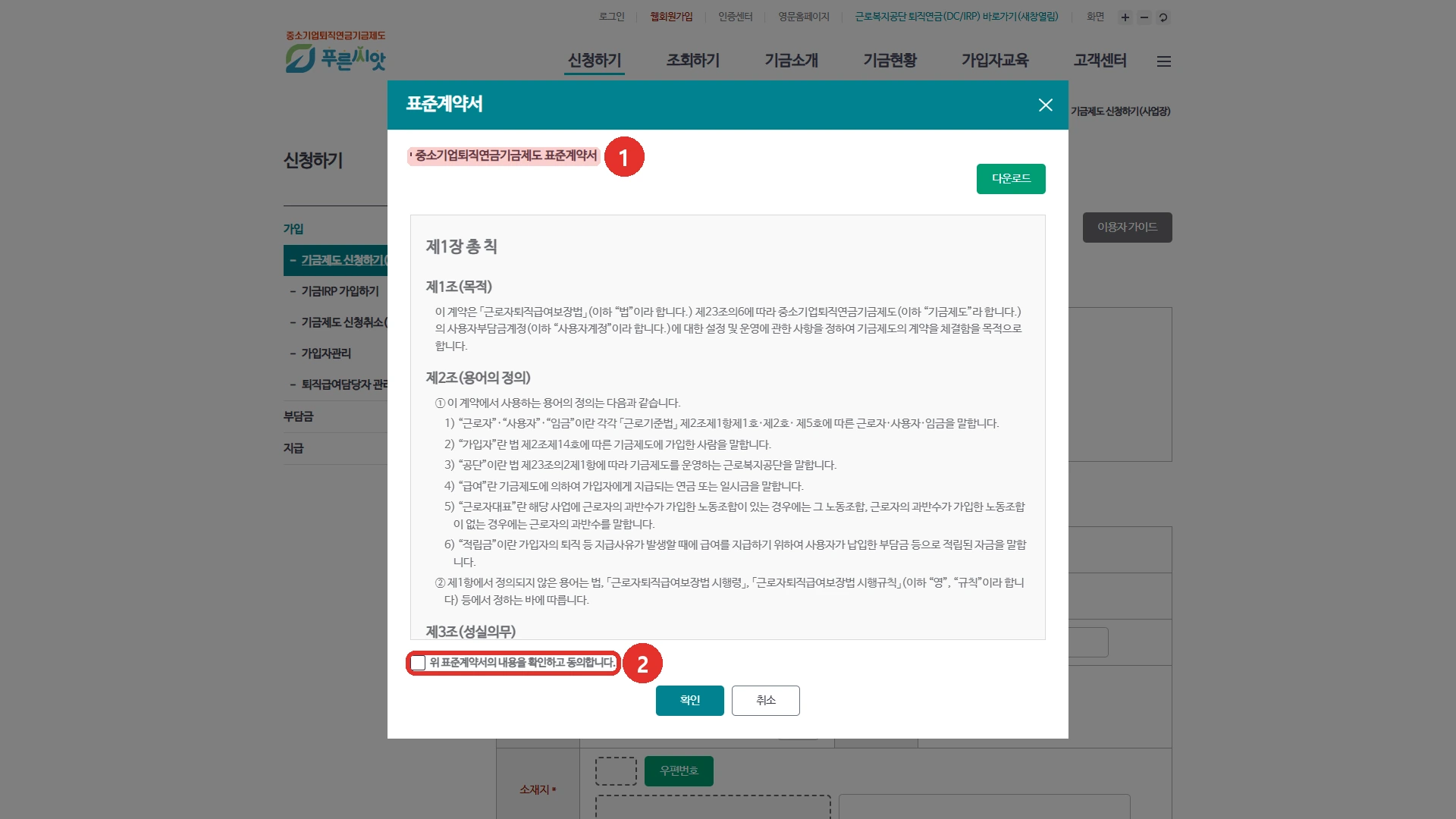Click the 푸른씨앗 logo
The width and height of the screenshot is (1456, 819).
pyautogui.click(x=336, y=52)
